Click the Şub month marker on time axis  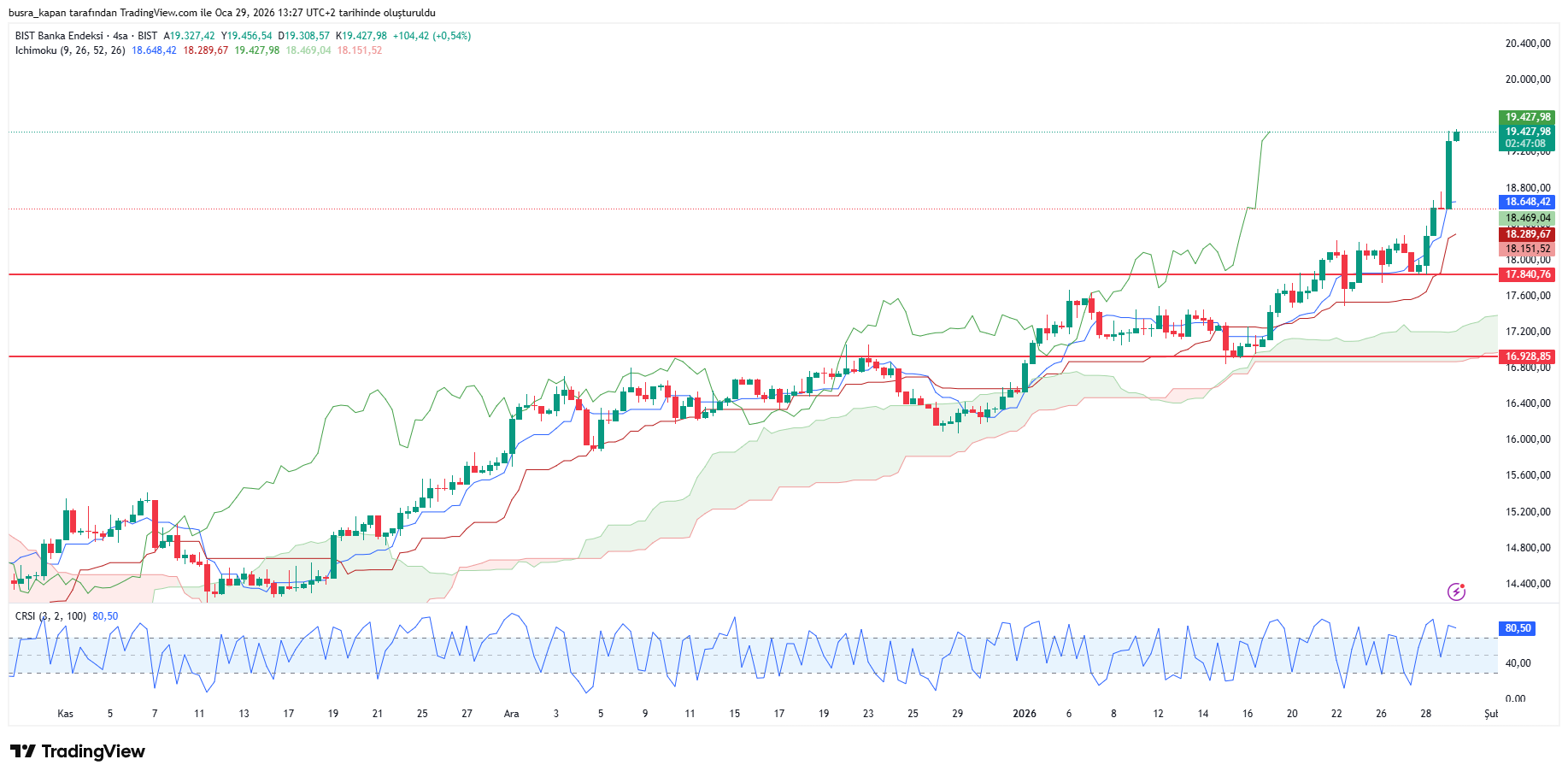coord(1490,714)
